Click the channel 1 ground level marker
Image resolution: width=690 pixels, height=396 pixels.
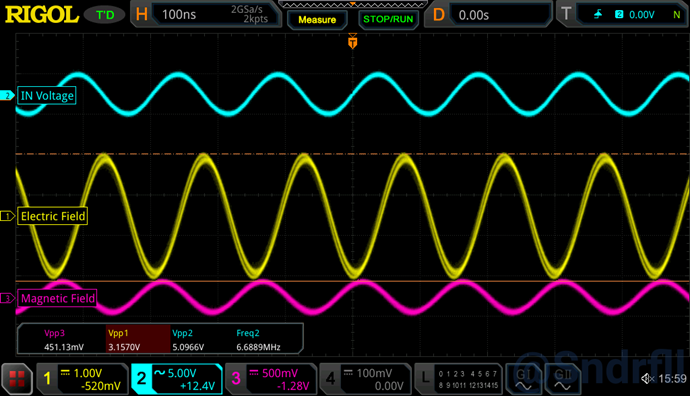pyautogui.click(x=7, y=216)
